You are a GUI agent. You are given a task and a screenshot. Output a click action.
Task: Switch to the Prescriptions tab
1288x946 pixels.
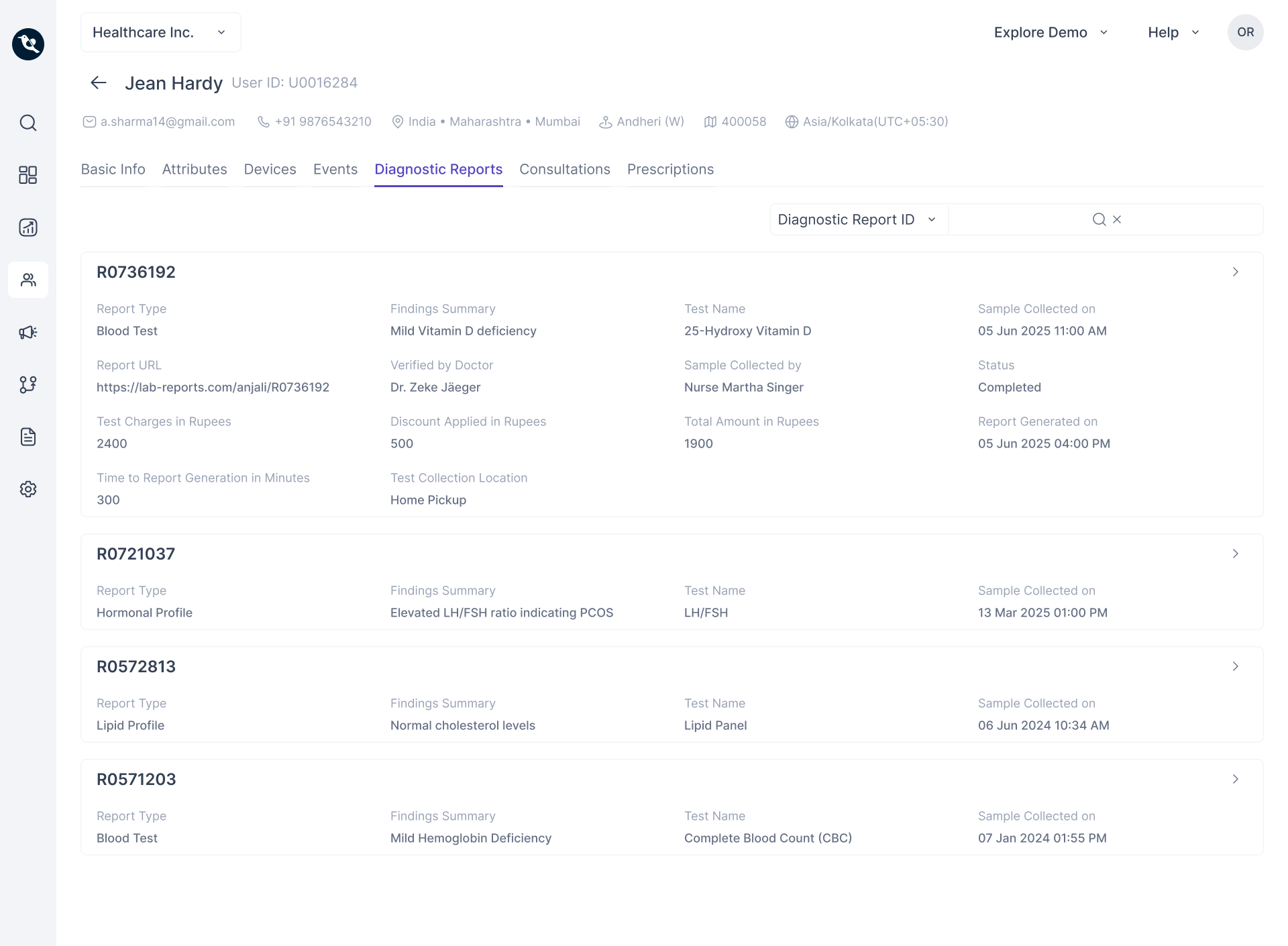pos(670,169)
